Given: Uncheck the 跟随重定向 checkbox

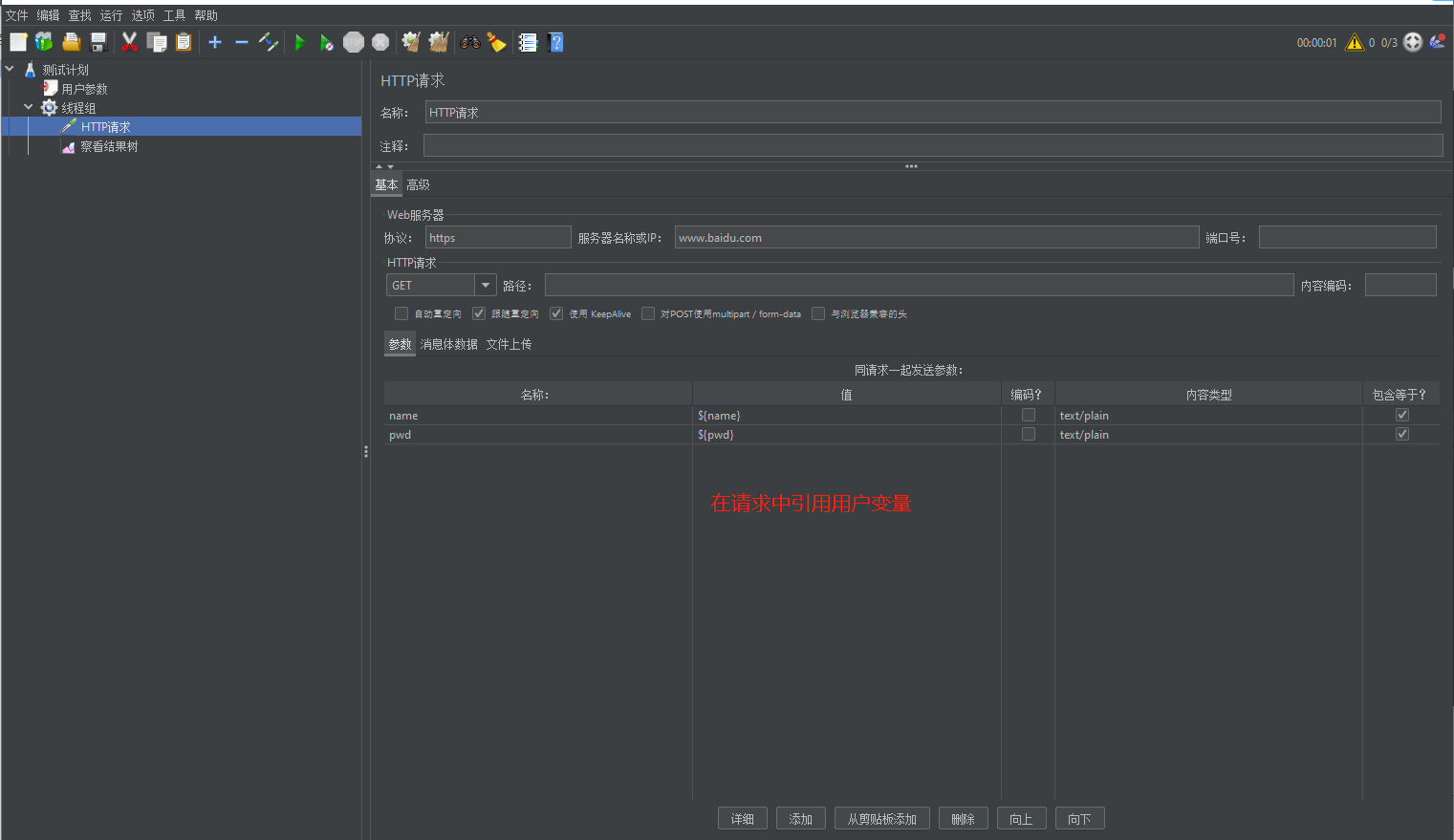Looking at the screenshot, I should click(x=479, y=313).
